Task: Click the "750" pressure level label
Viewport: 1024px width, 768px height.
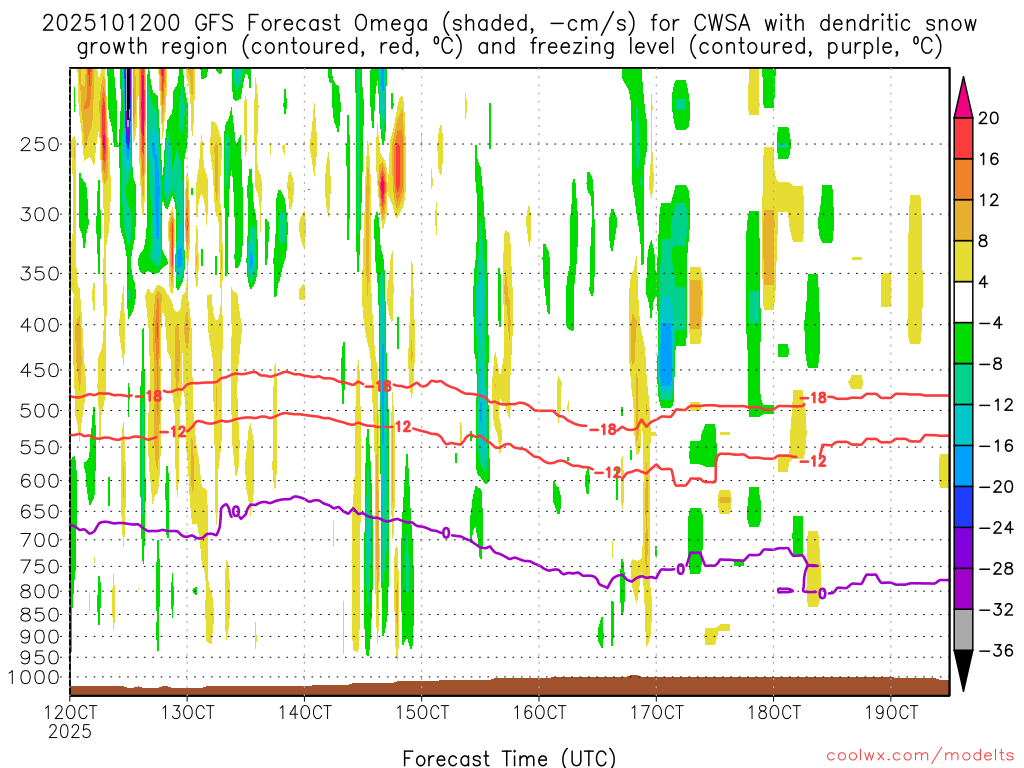Action: point(40,566)
